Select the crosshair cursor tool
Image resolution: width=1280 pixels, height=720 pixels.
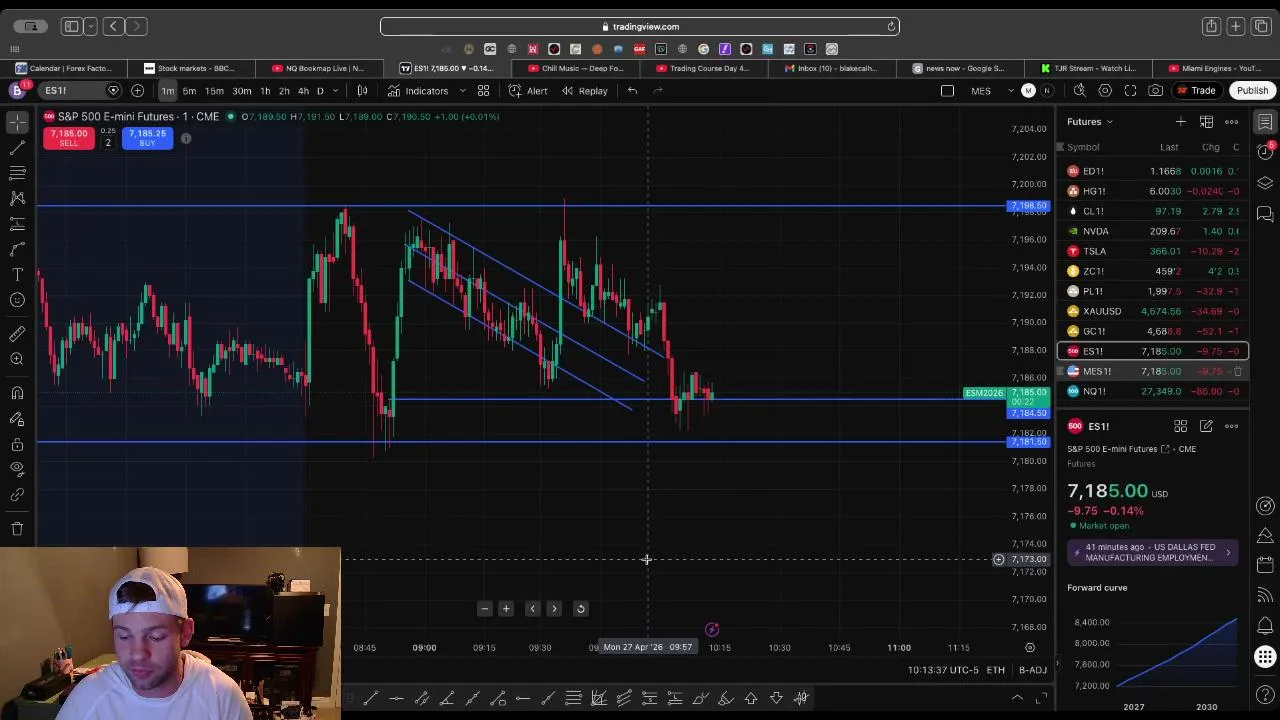(17, 122)
